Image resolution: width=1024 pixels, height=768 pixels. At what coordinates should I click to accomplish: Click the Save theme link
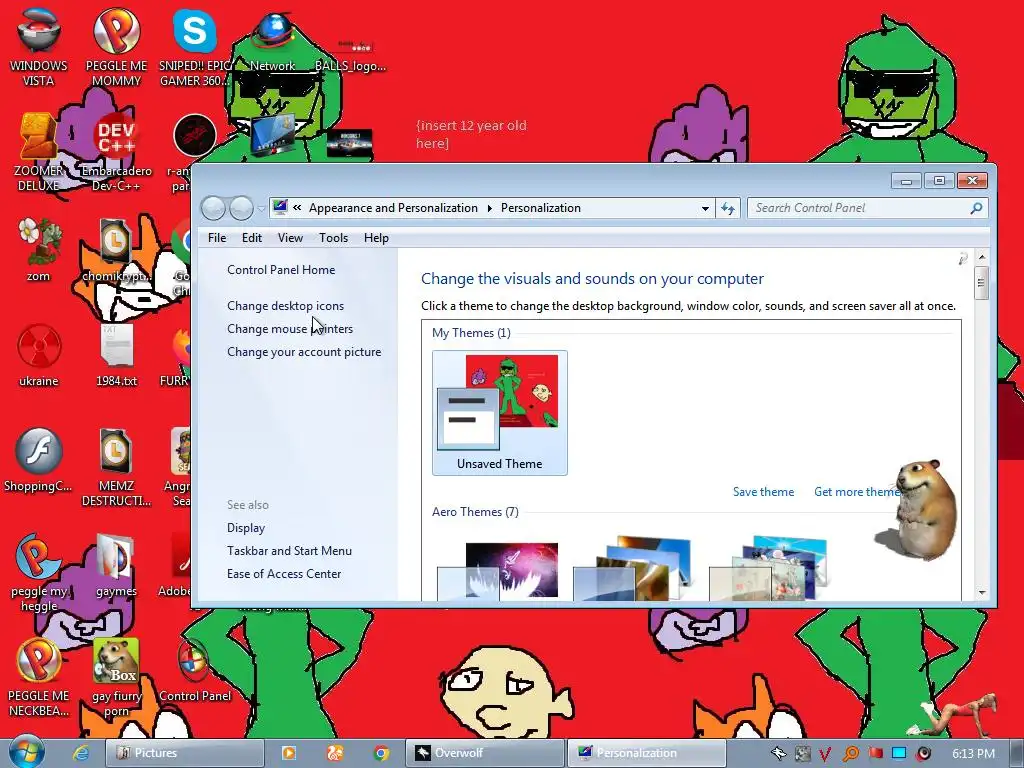click(763, 492)
